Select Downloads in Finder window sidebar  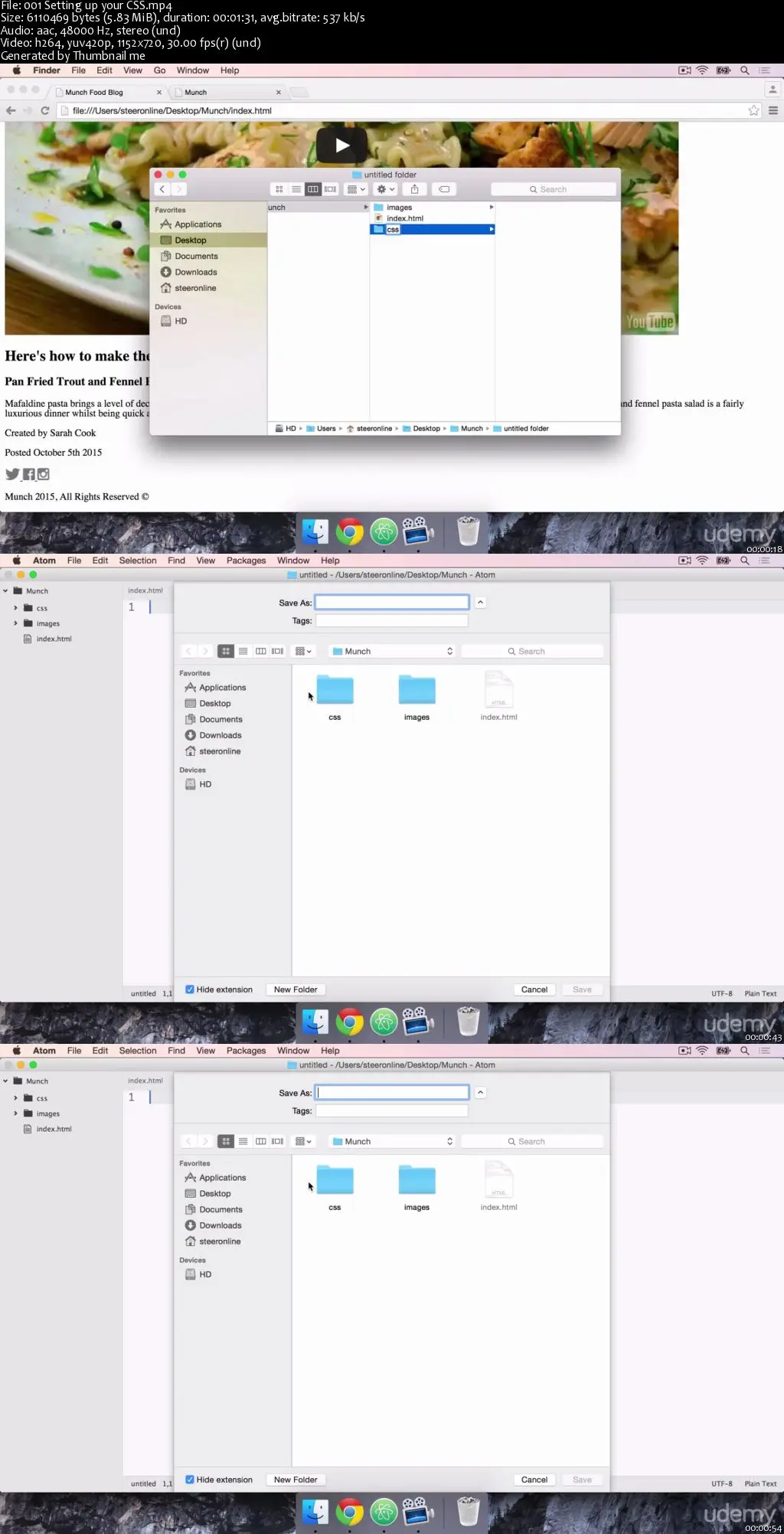pos(196,272)
